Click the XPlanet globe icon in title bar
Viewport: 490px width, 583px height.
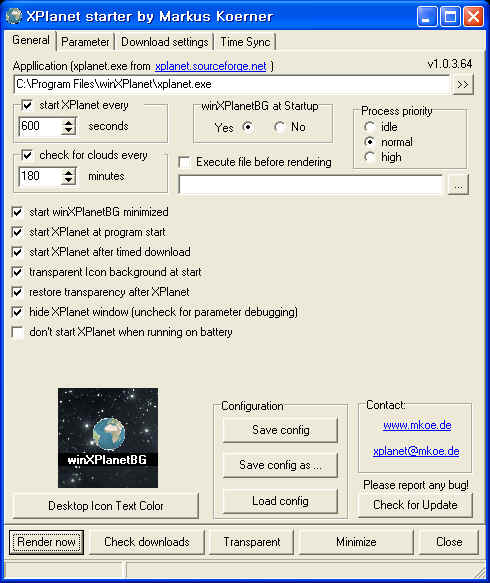[14, 16]
